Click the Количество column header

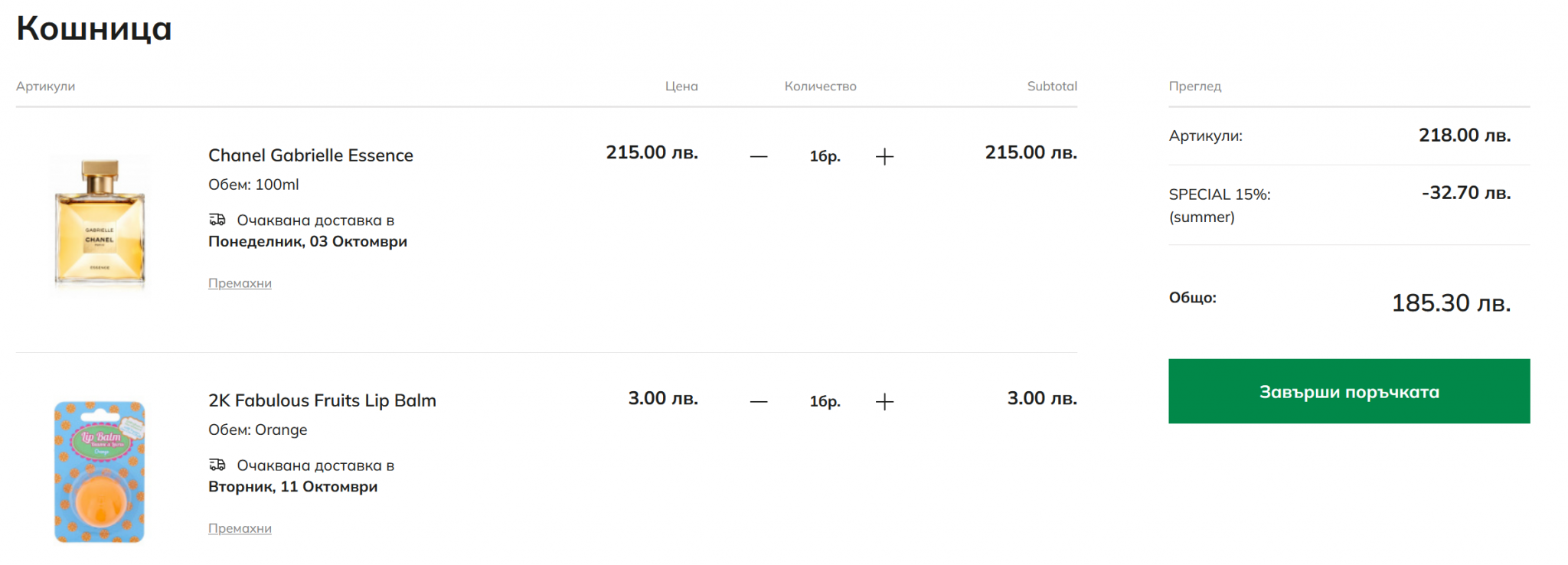click(820, 87)
